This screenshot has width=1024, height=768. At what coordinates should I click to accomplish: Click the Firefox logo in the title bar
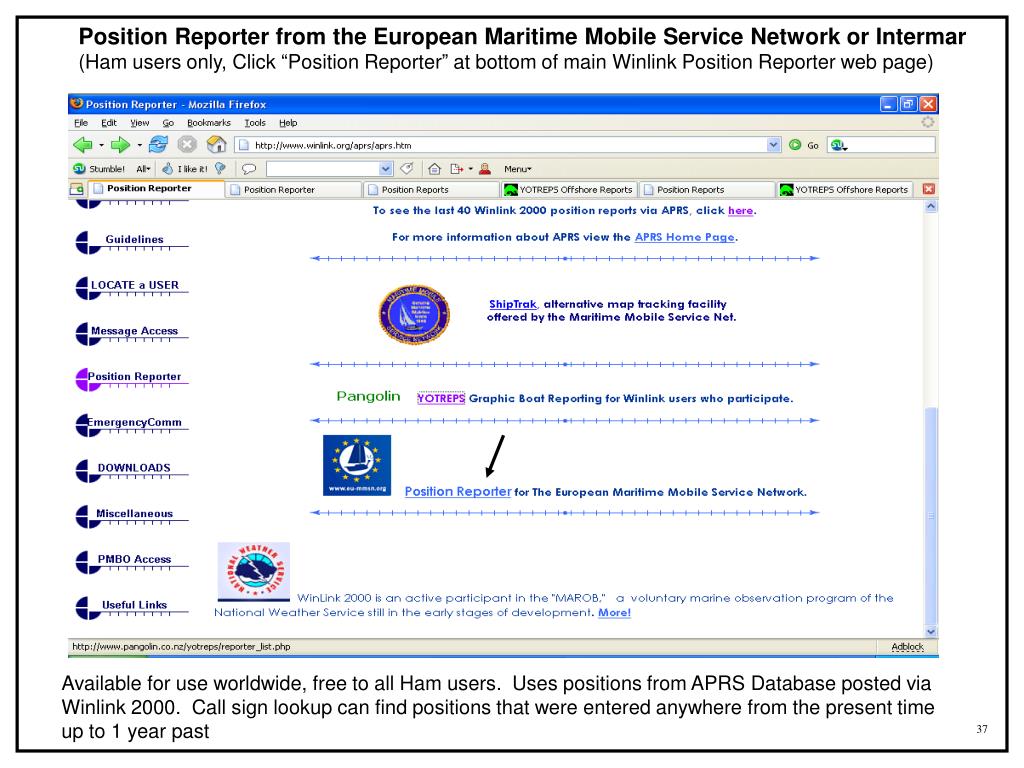[x=76, y=103]
